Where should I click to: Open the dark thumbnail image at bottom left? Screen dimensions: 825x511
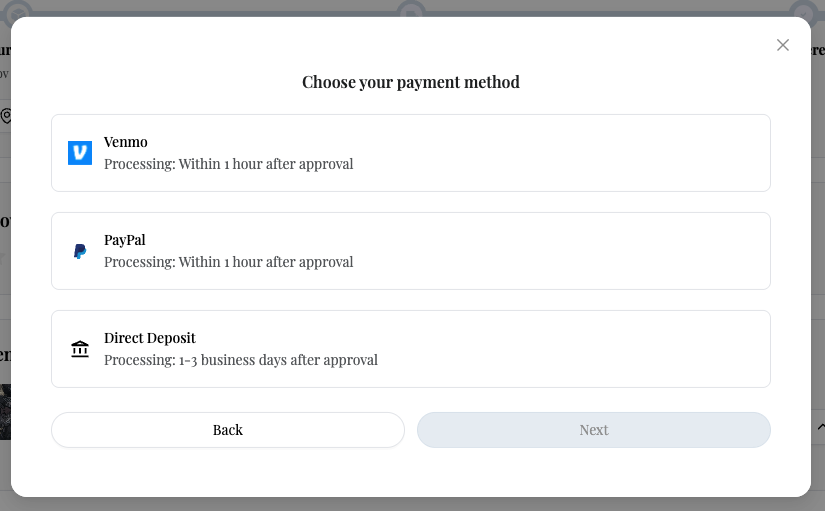point(5,412)
